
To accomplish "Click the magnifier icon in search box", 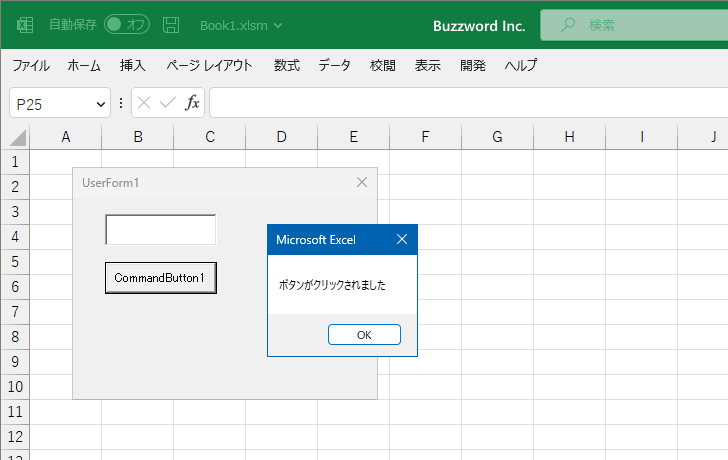I will point(568,25).
